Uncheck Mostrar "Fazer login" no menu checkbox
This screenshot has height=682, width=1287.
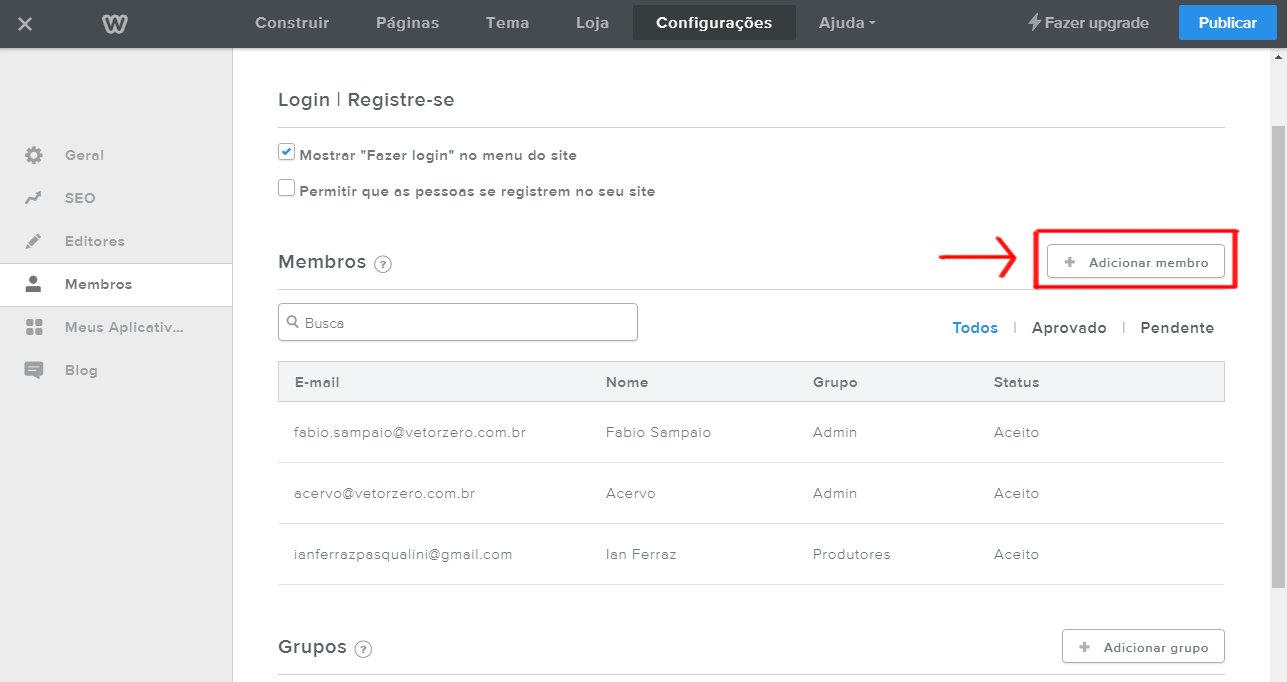coord(287,153)
